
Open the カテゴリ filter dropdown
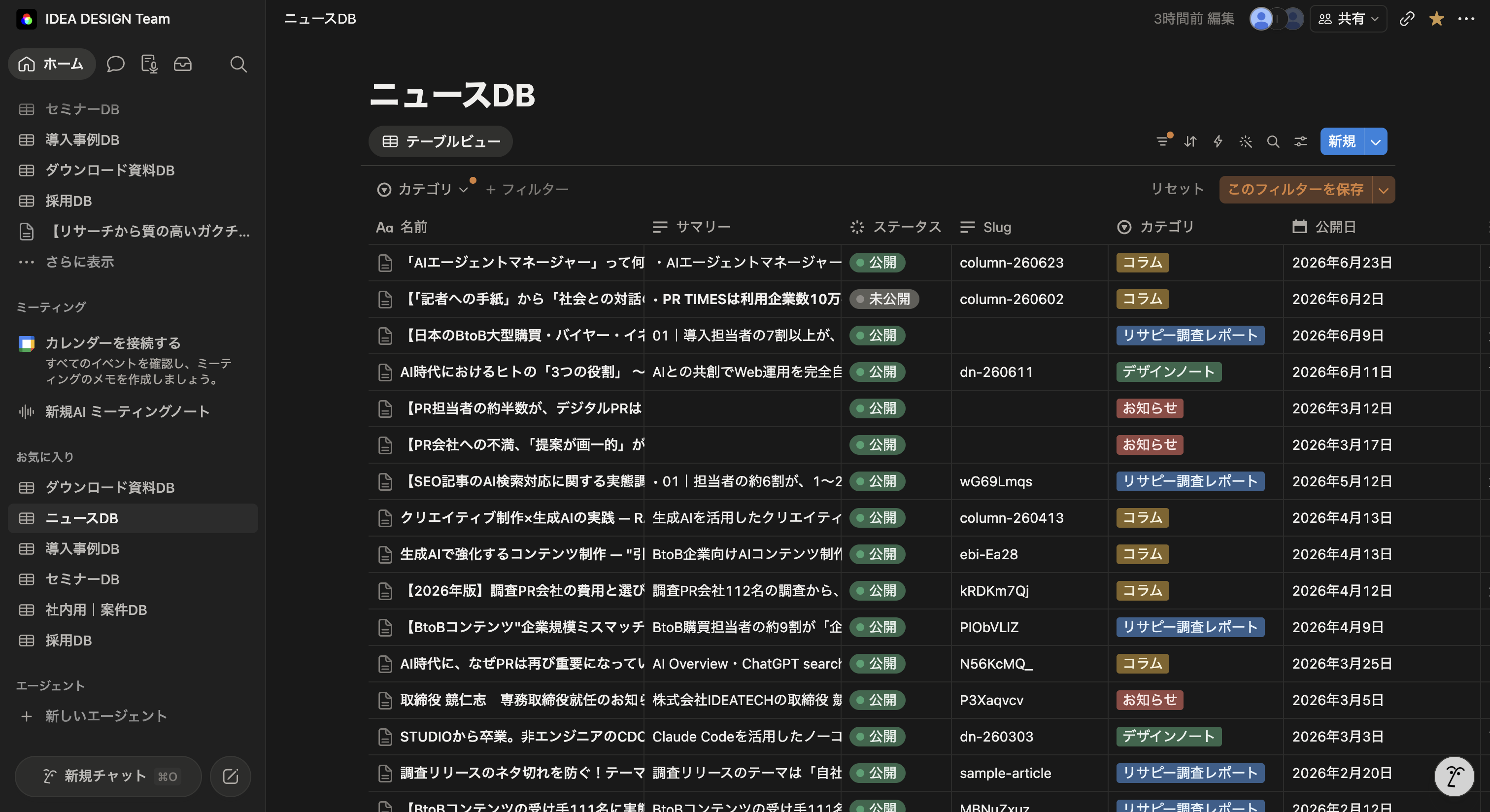tap(422, 189)
